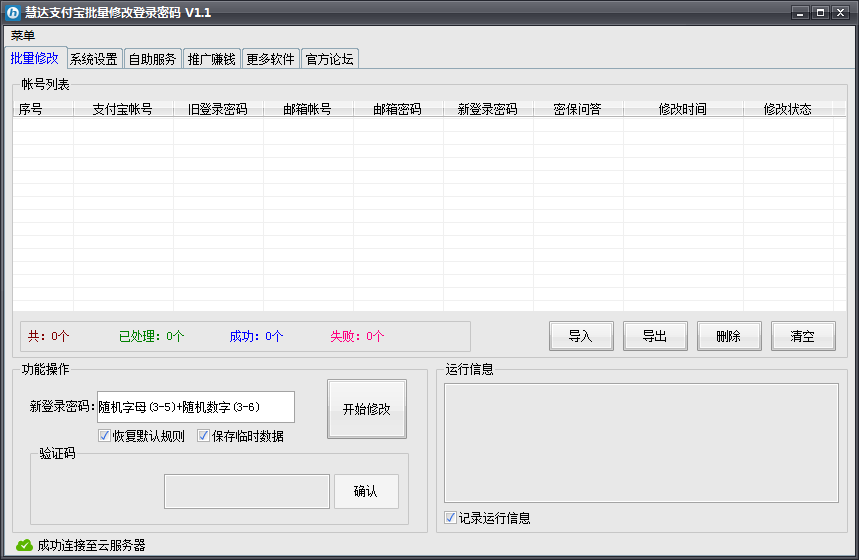
Task: Click the app logo icon in title bar
Action: tap(13, 12)
